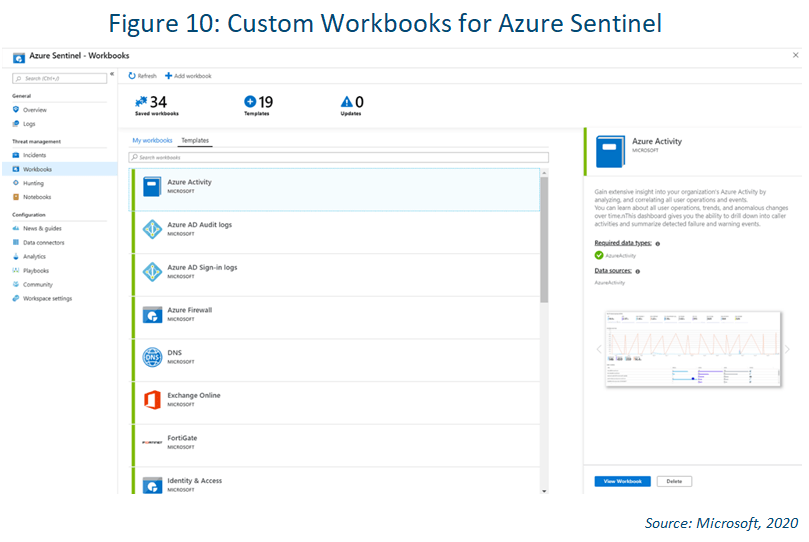Focus the Search workbooks field
This screenshot has width=809, height=542.
pyautogui.click(x=338, y=157)
